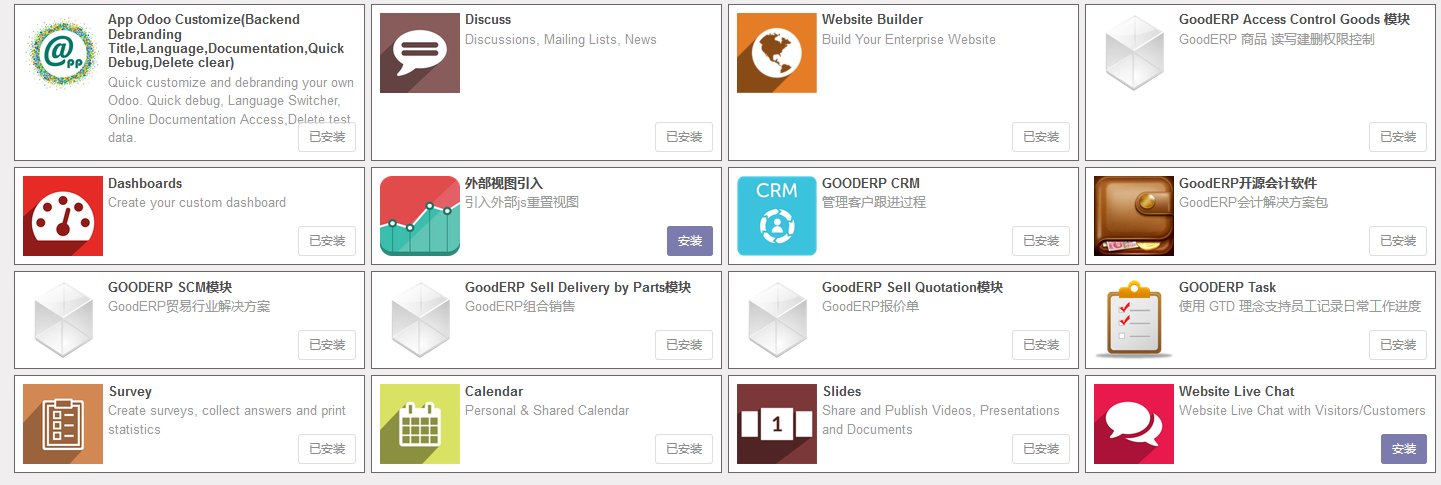Open the Dashboards gauge icon
Viewport: 1441px width, 485px height.
[63, 216]
